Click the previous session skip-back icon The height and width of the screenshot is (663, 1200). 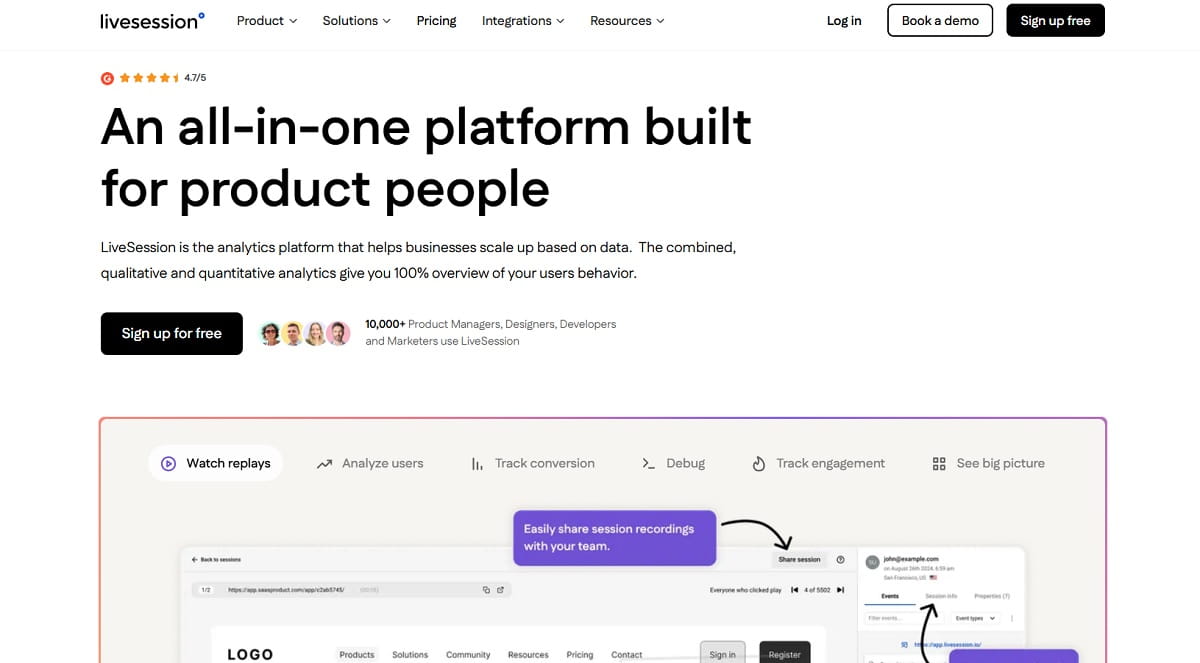coord(794,590)
